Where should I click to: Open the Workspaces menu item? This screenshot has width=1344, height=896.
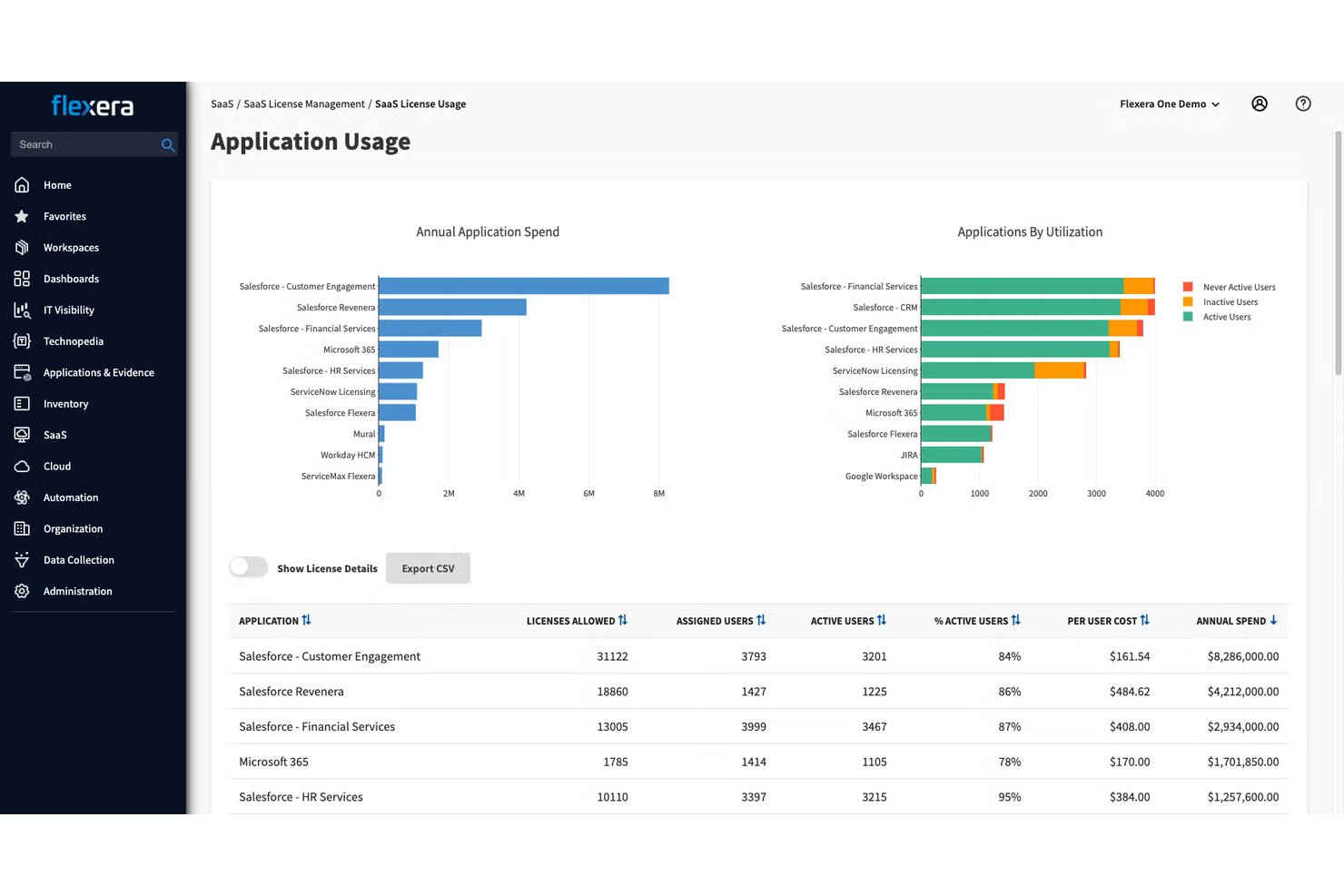[x=71, y=247]
